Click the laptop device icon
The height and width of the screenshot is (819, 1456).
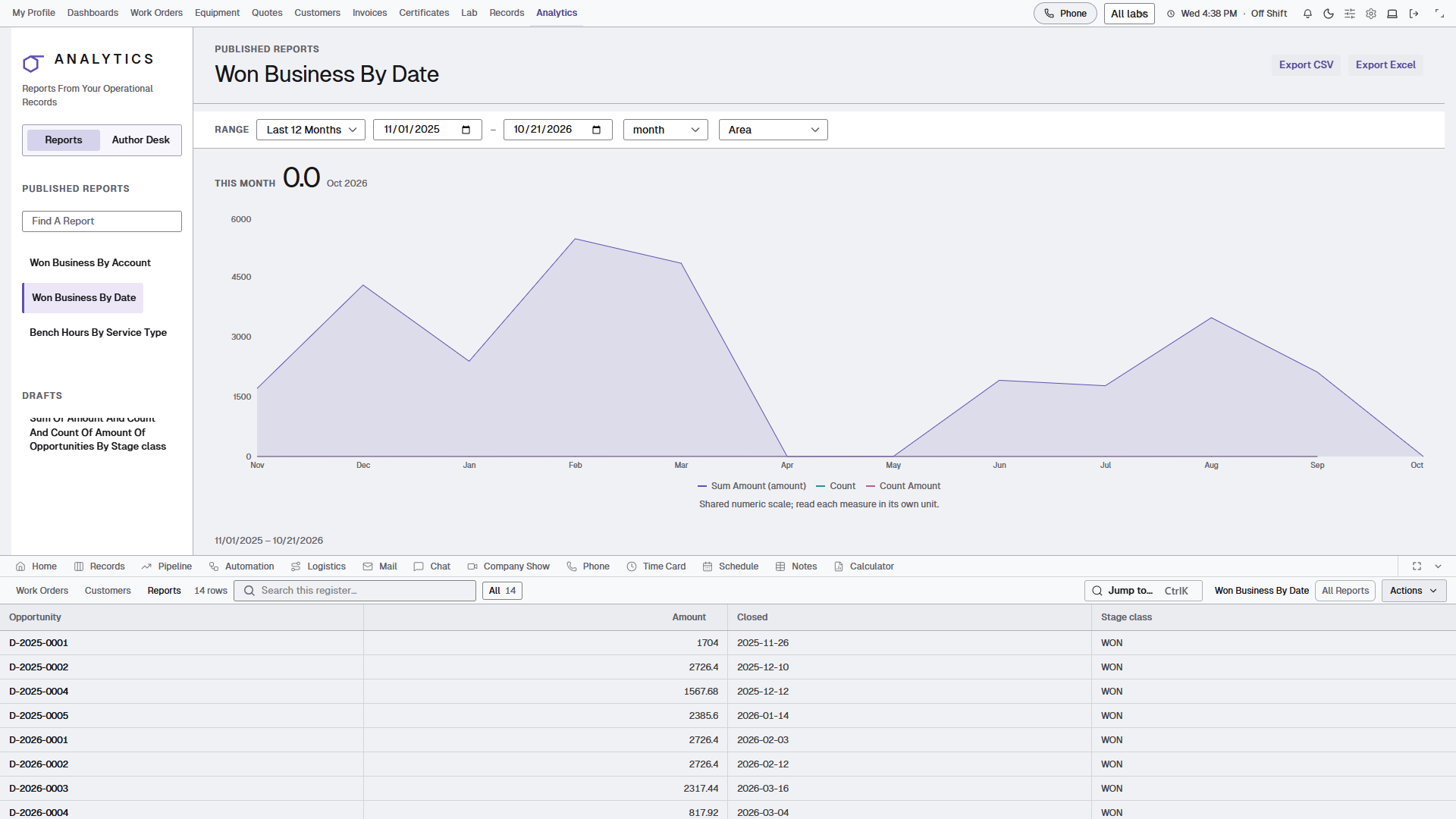point(1392,14)
